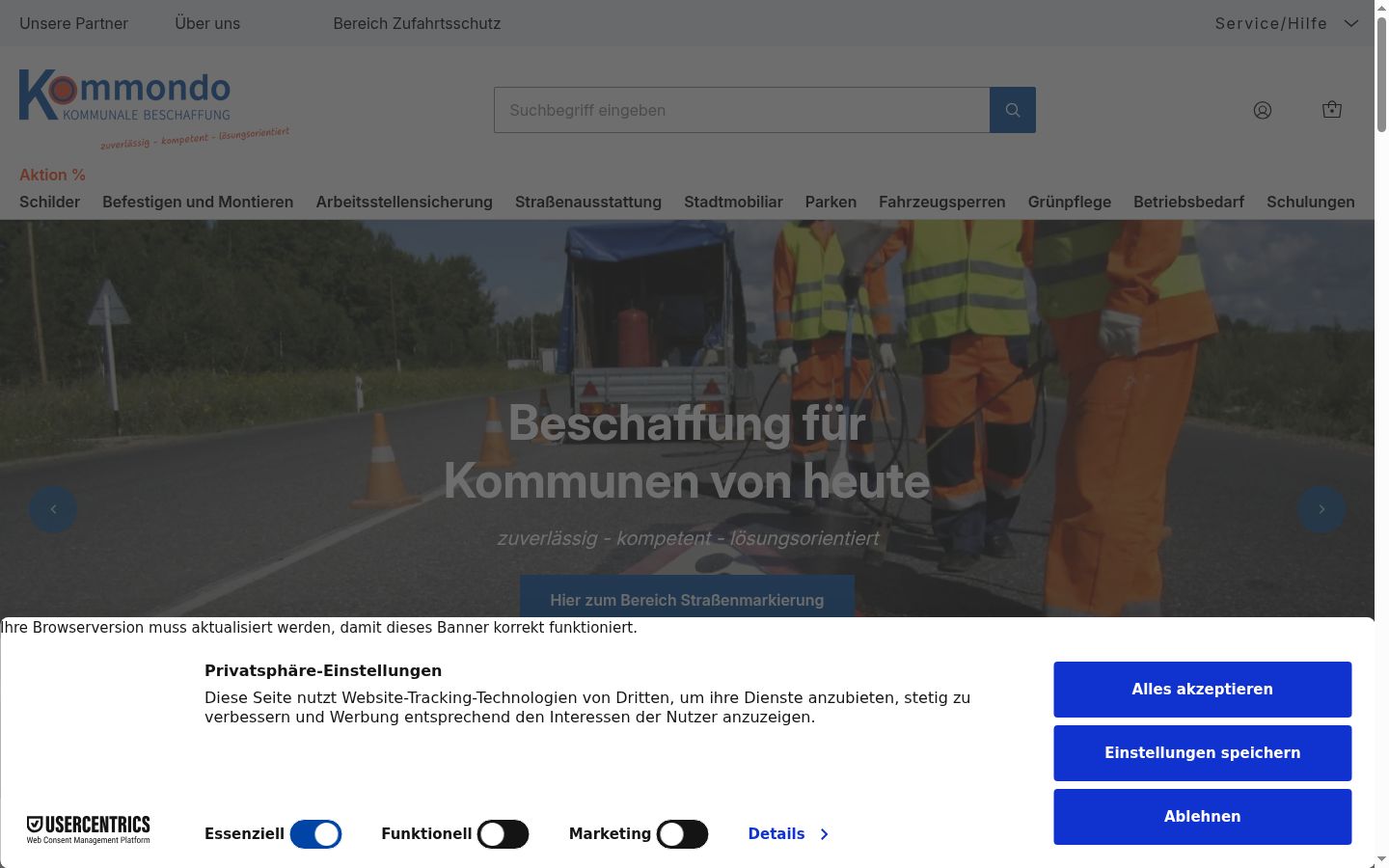Click the hero headline Beschaffung für Kommunen
1389x868 pixels.
pyautogui.click(x=687, y=451)
